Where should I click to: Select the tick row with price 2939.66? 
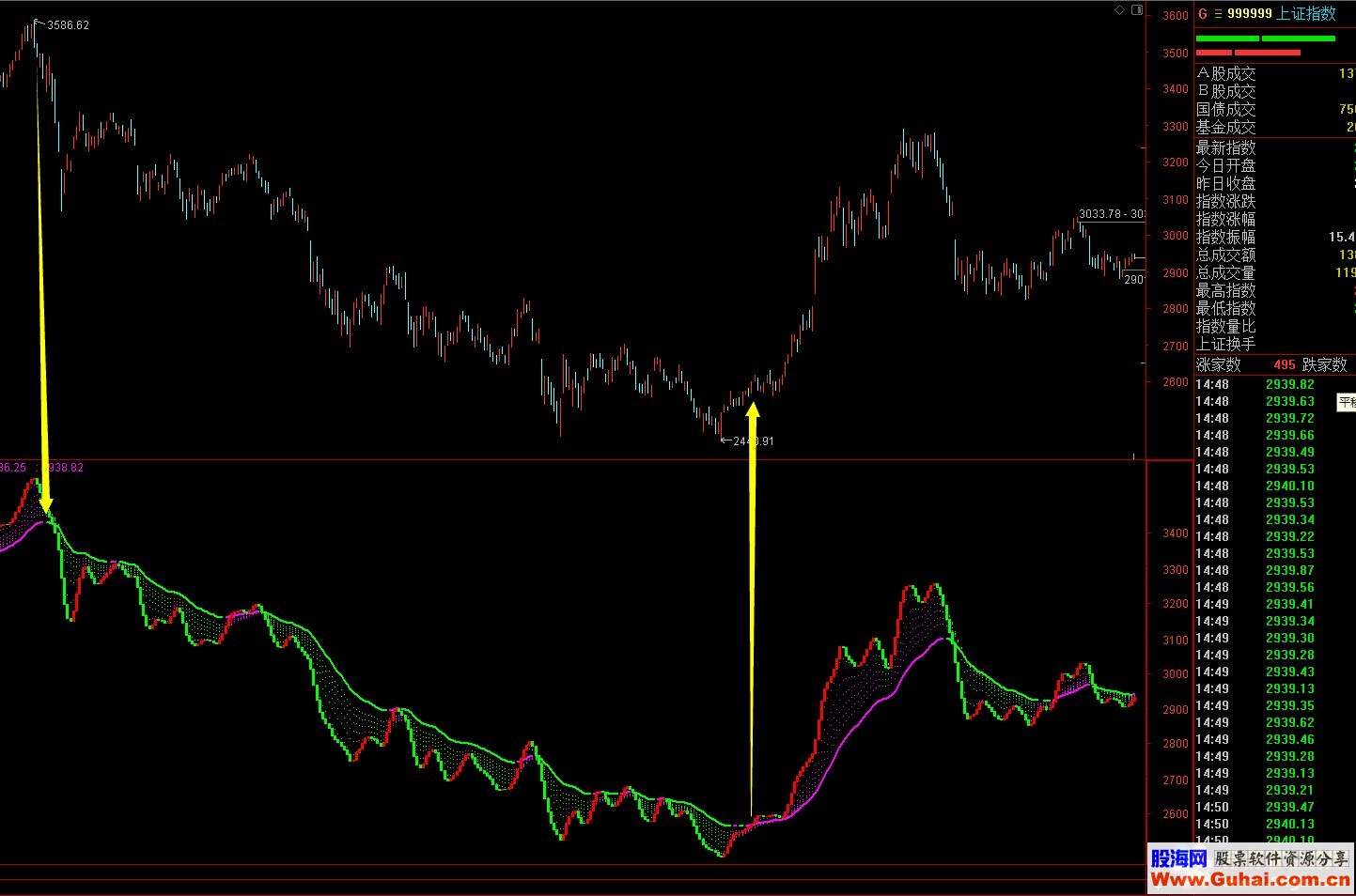(x=1275, y=435)
